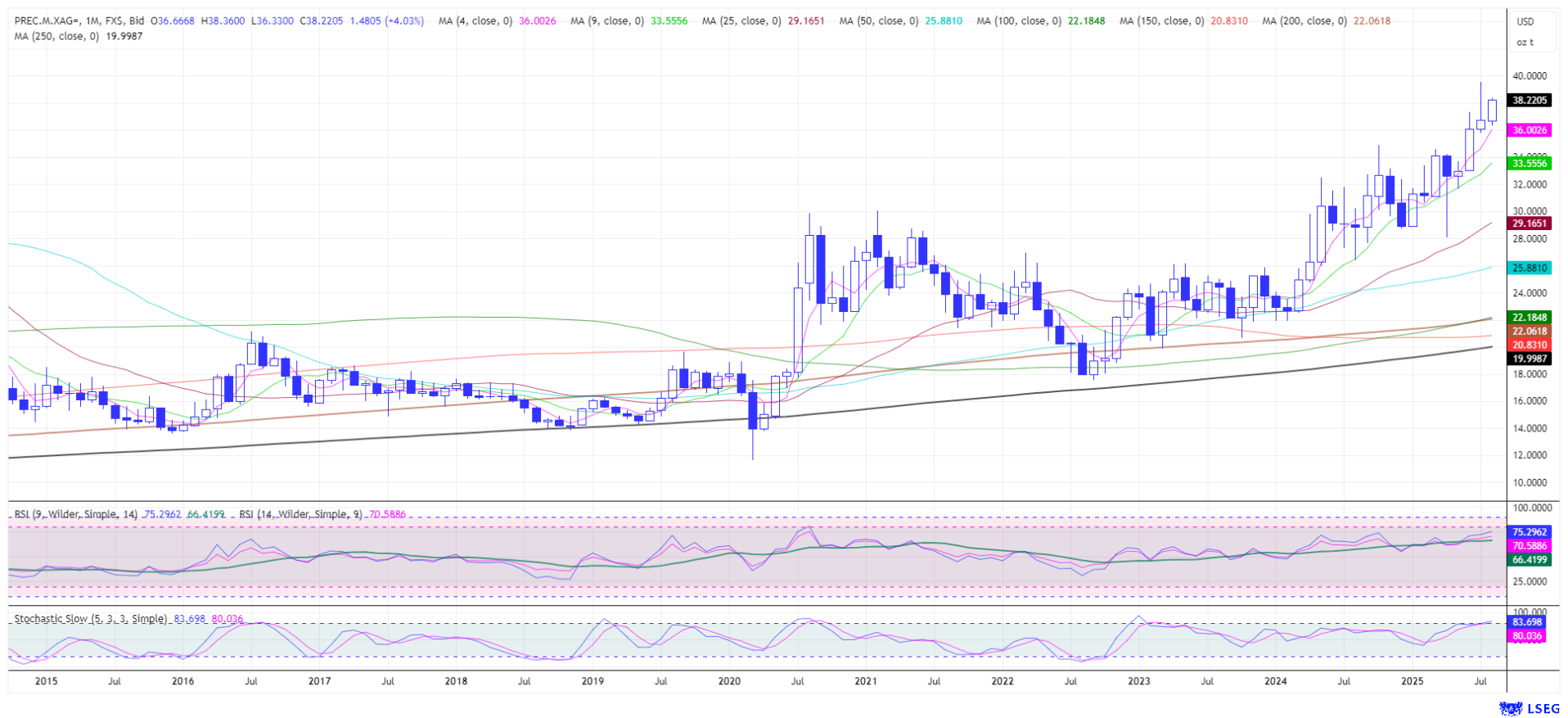
Task: Click the cyan 25.8810 price tag
Action: (x=1529, y=268)
